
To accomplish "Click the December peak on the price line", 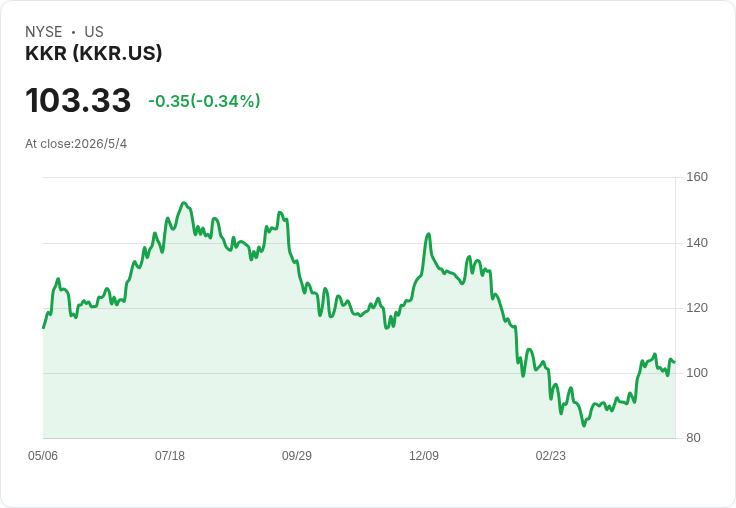I will point(428,234).
